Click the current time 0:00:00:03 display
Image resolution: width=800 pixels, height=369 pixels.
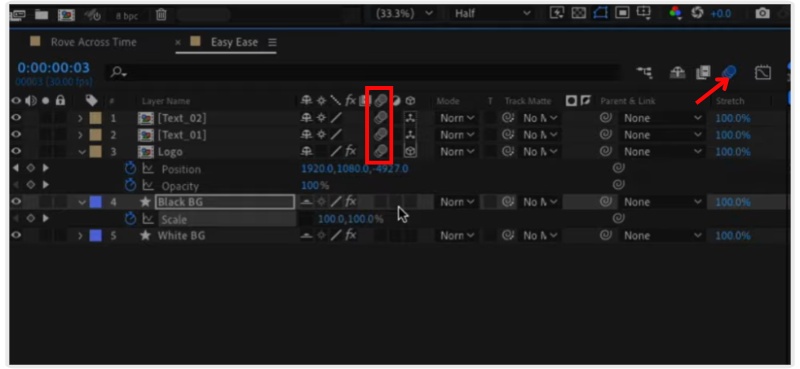click(54, 68)
